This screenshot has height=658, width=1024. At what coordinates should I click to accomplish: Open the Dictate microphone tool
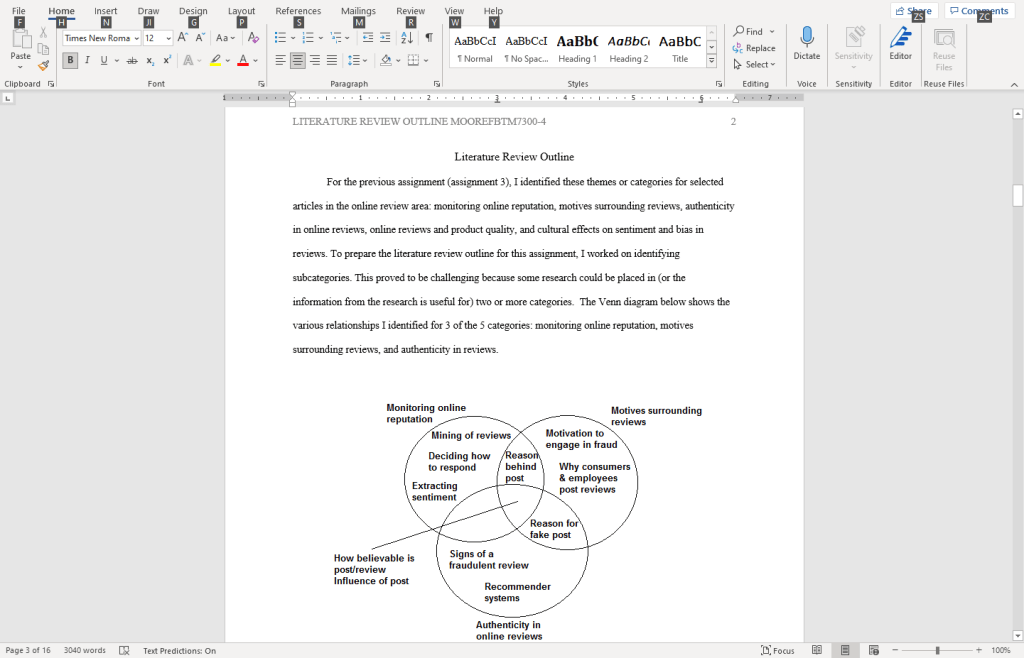point(806,43)
